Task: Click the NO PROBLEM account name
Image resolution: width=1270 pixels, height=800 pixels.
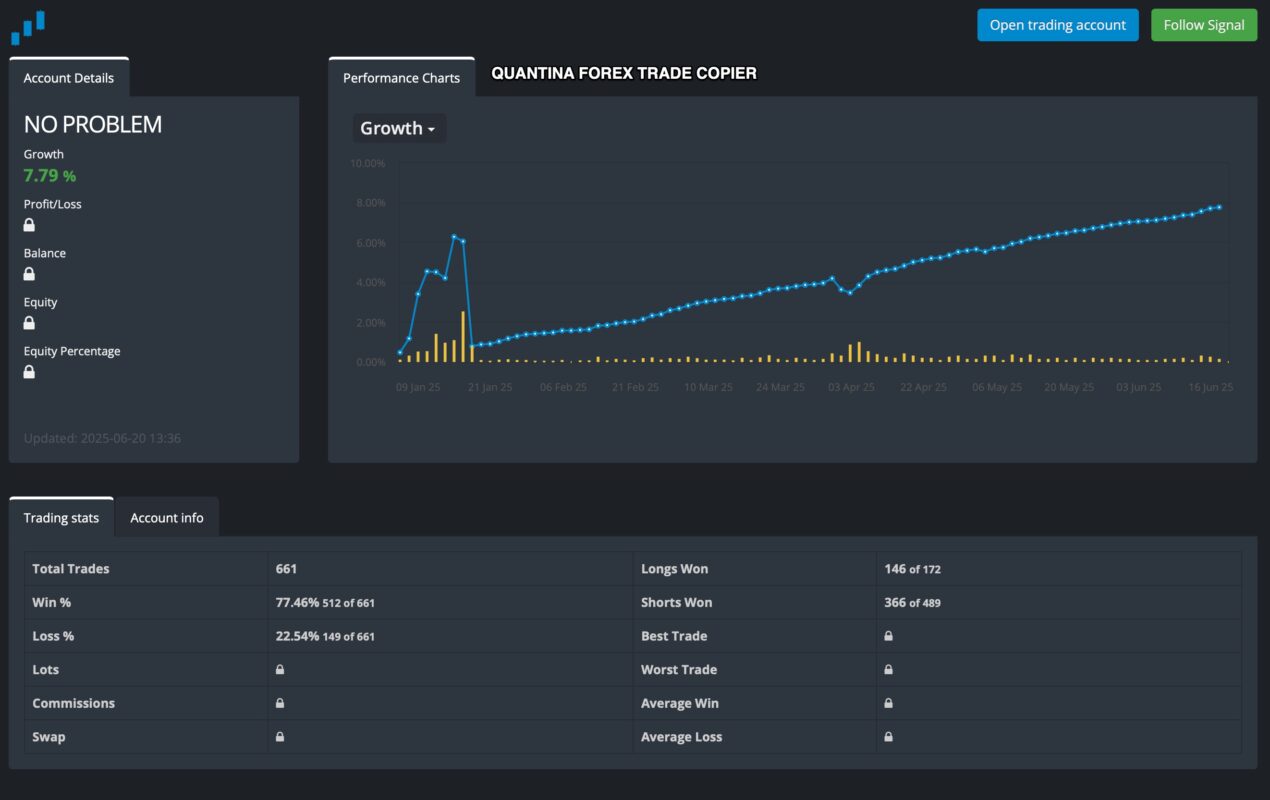Action: 93,124
